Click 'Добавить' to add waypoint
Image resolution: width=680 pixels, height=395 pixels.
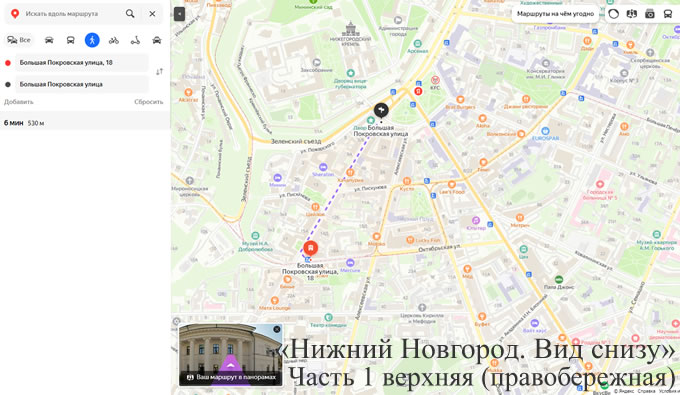19,102
